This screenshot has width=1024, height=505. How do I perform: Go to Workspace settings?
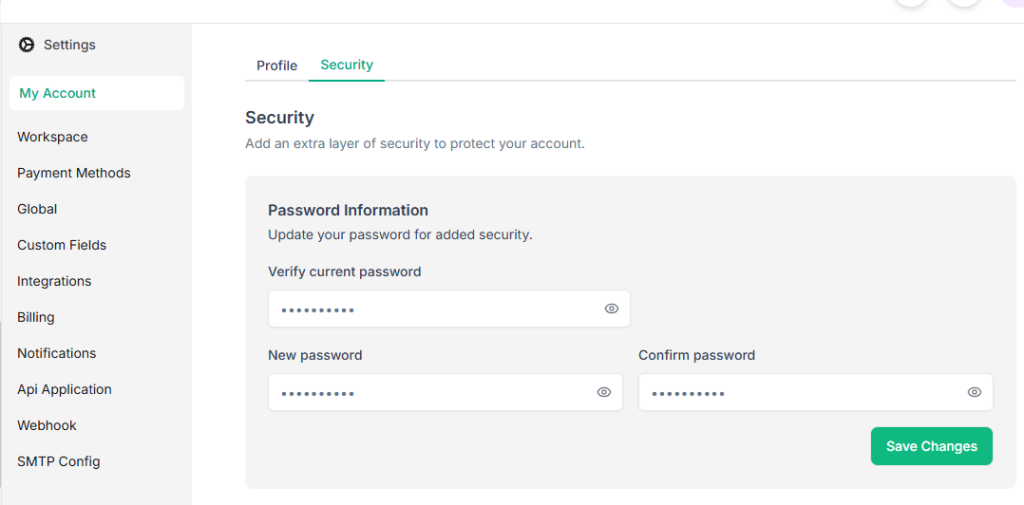point(53,137)
